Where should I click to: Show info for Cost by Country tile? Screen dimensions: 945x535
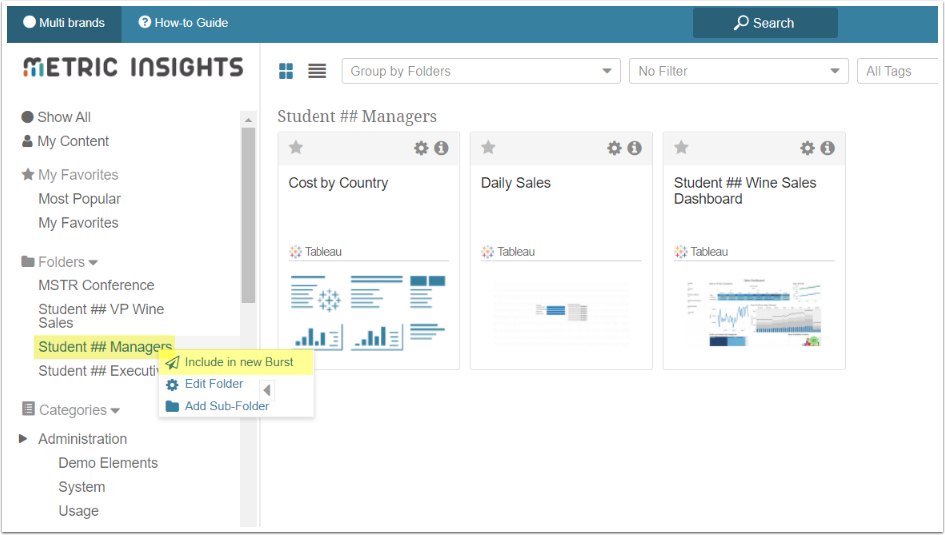tap(441, 148)
